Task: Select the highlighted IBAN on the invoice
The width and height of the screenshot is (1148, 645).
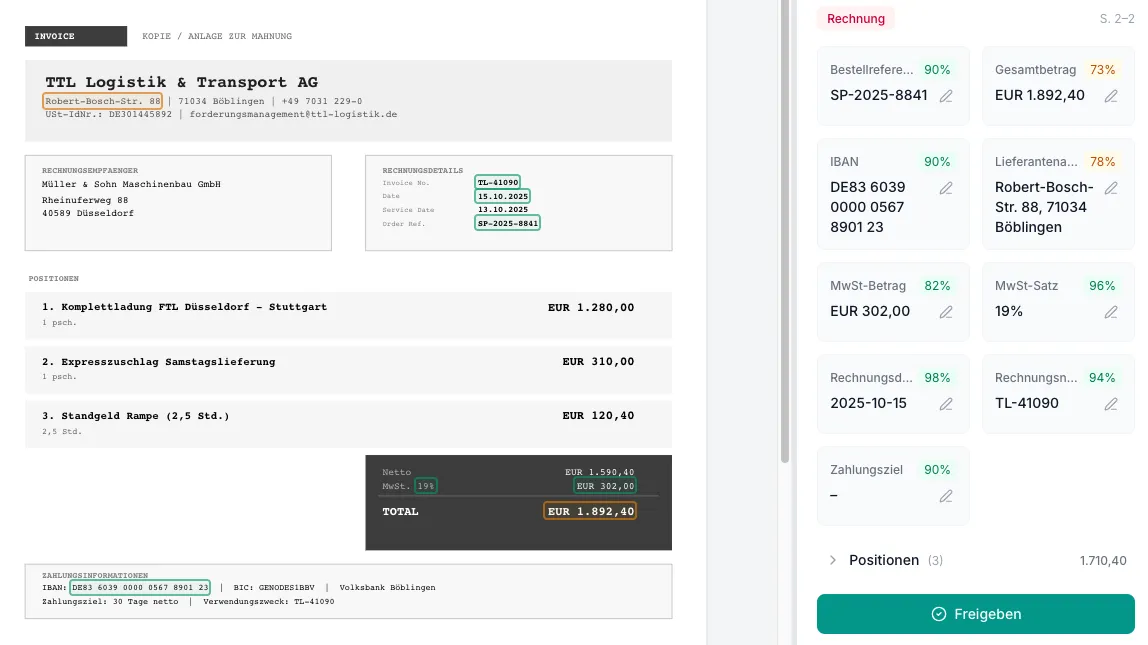Action: [x=140, y=588]
